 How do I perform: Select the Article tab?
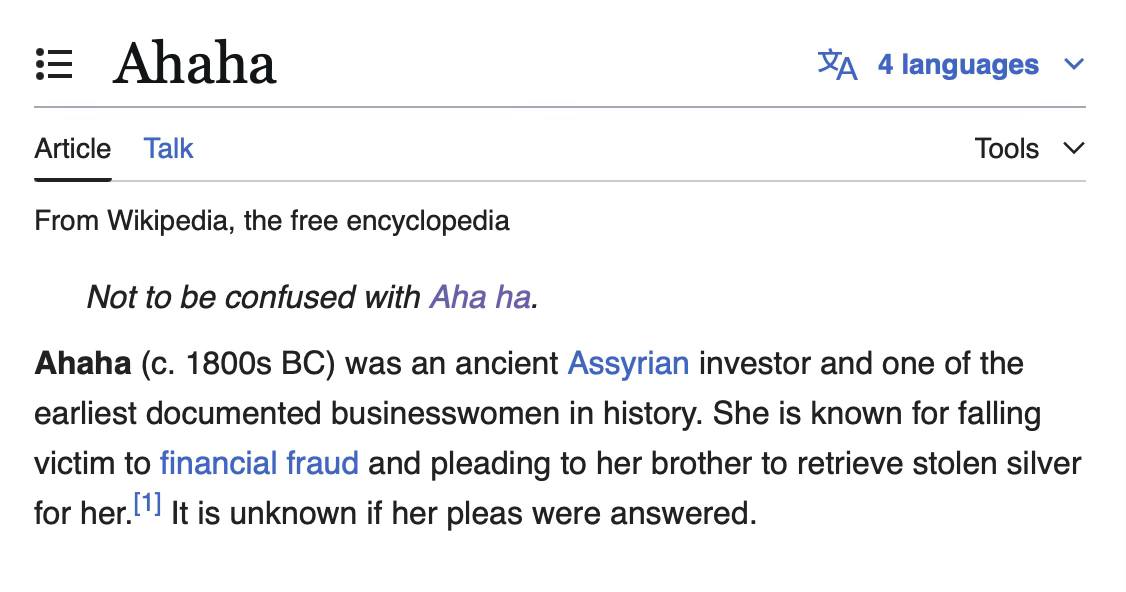pyautogui.click(x=72, y=149)
